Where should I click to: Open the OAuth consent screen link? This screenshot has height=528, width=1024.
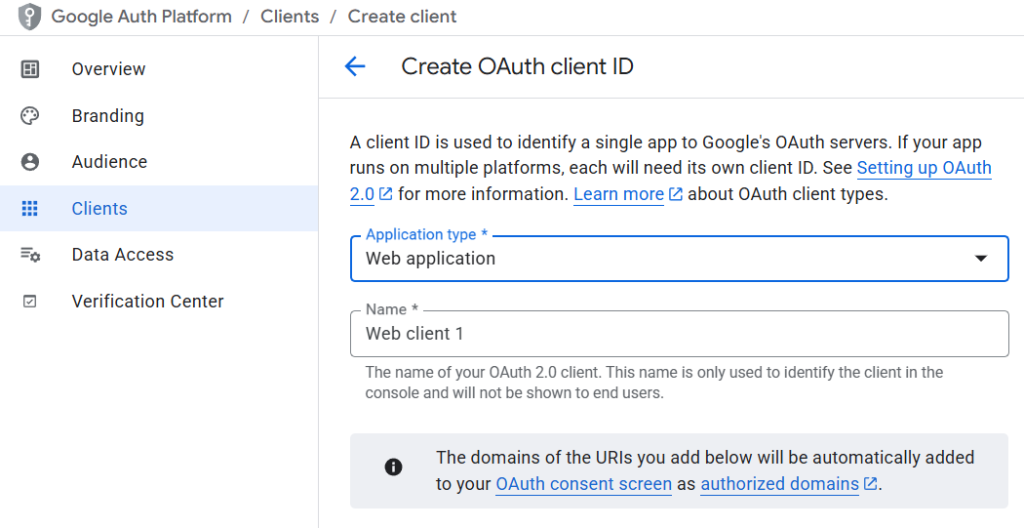[x=583, y=484]
